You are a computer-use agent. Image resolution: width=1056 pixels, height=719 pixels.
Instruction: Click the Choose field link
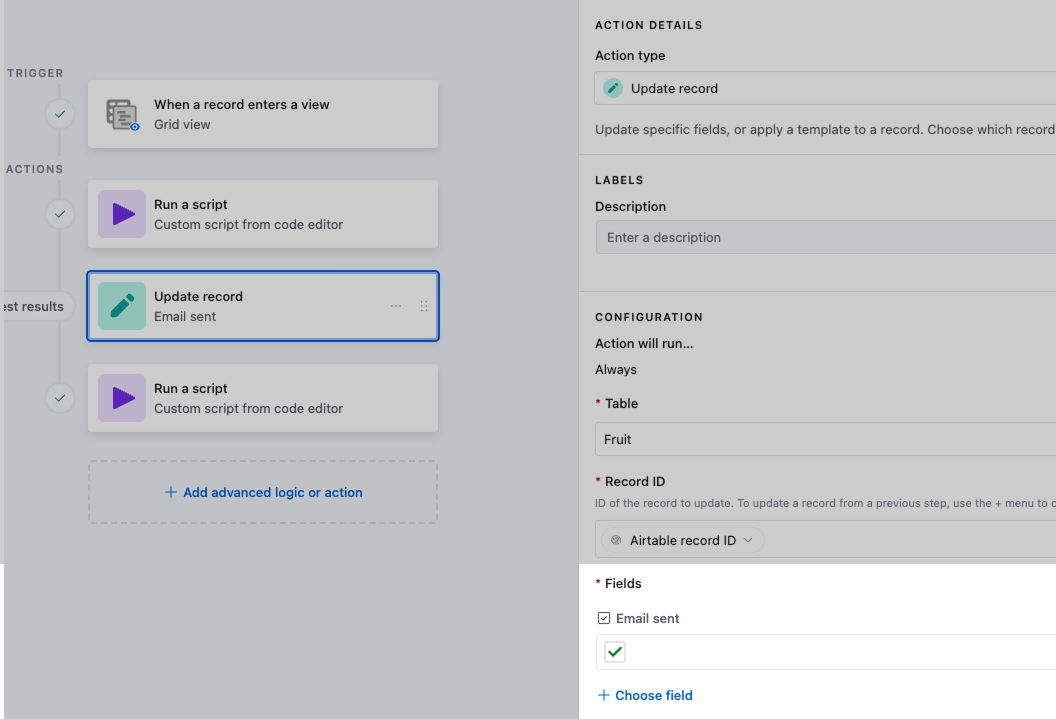coord(645,695)
